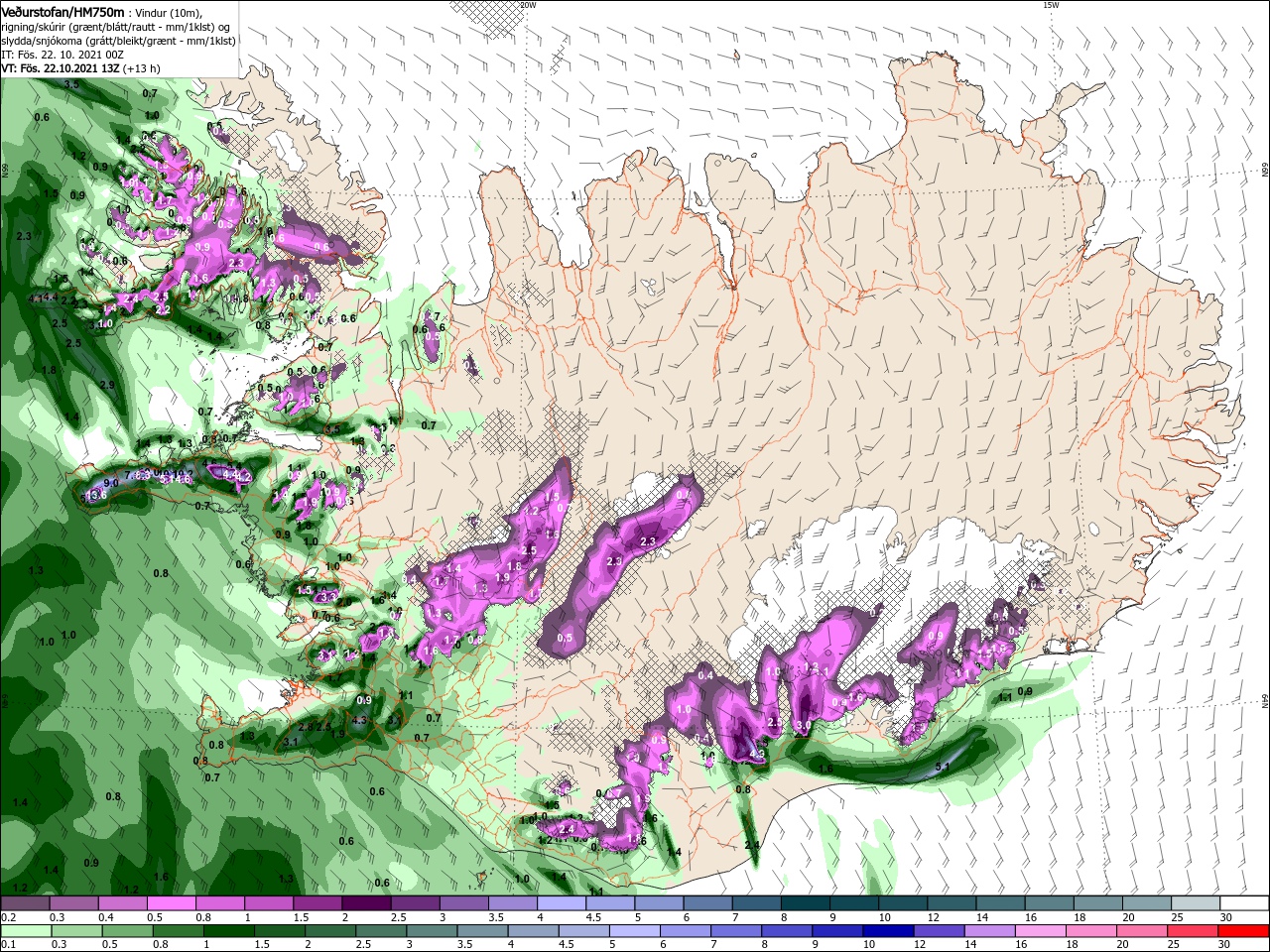The image size is (1270, 952).
Task: Click the '9.0' precipitation value on the western peninsula
Action: pyautogui.click(x=111, y=483)
